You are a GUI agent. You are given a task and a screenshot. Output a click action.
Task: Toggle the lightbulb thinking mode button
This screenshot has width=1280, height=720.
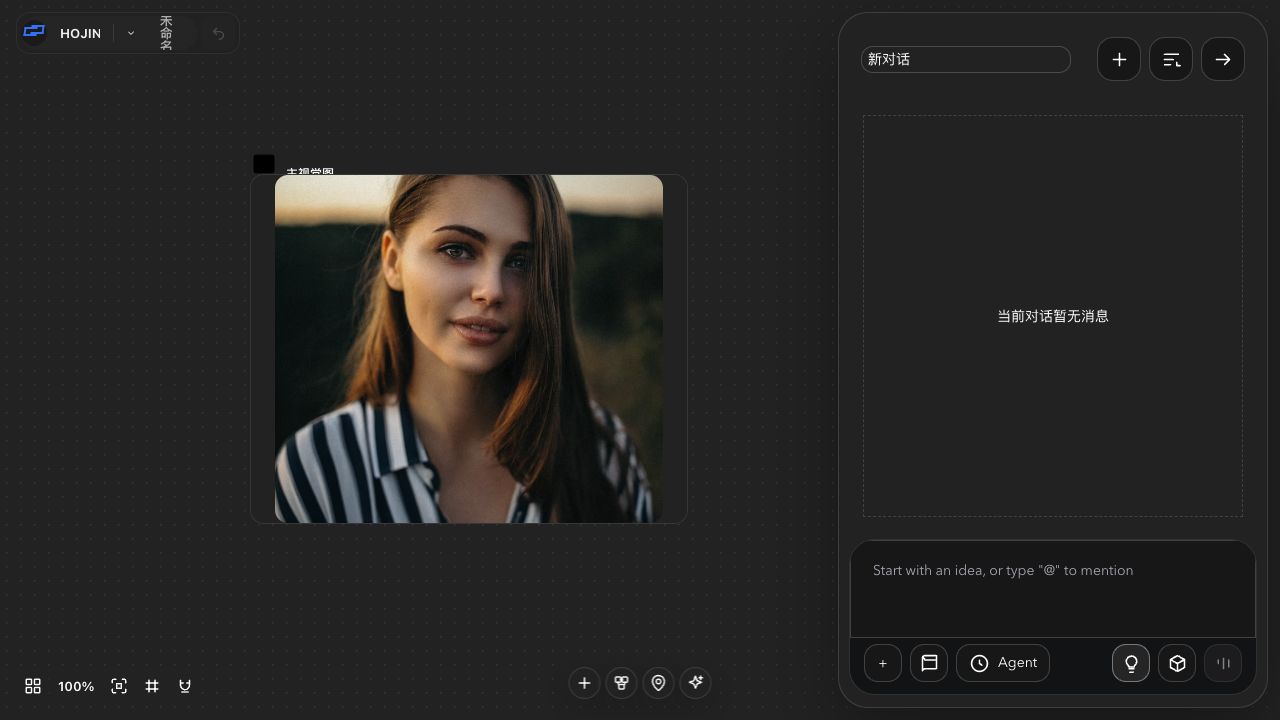pyautogui.click(x=1131, y=663)
